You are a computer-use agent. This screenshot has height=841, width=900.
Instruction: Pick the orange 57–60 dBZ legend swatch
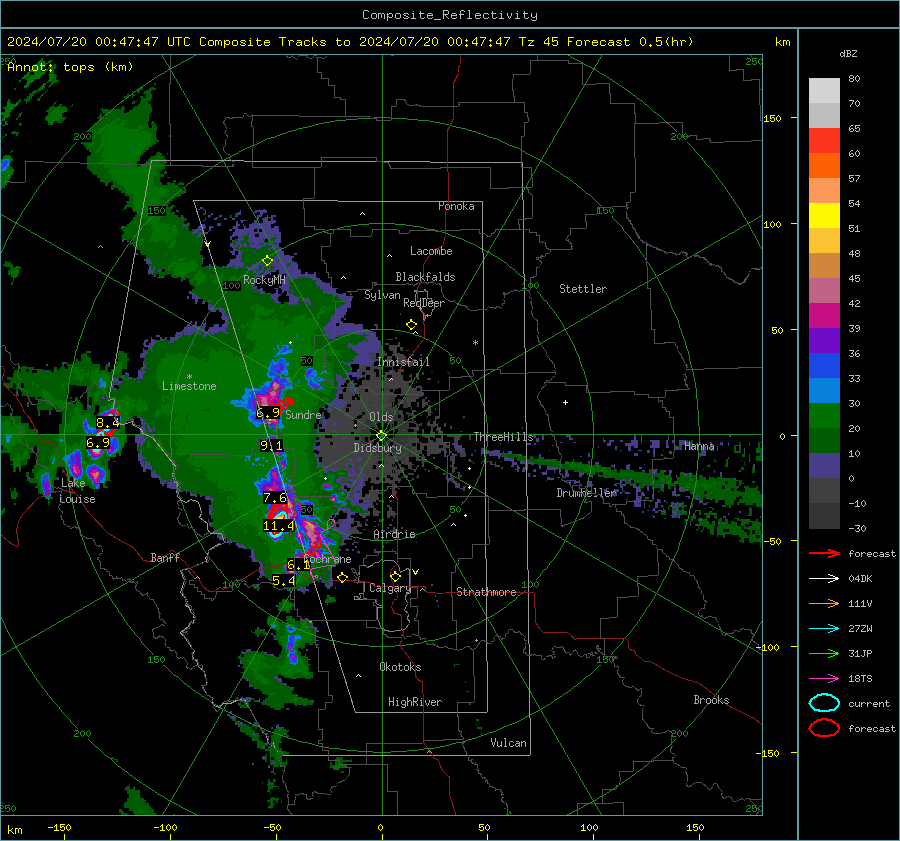[824, 166]
